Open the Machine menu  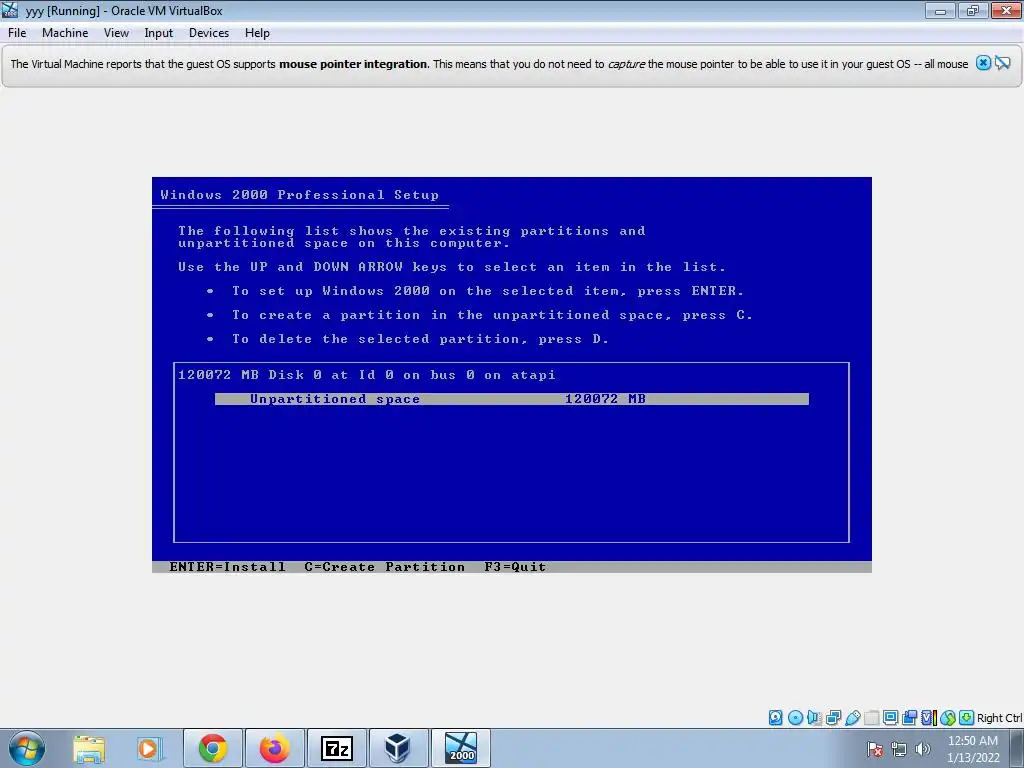[x=65, y=33]
